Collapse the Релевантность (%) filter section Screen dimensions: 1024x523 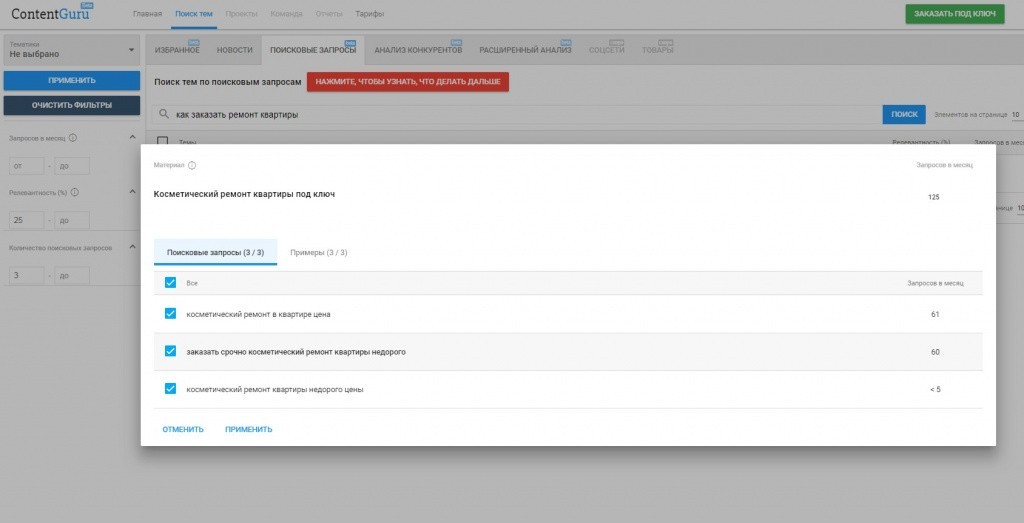[x=132, y=192]
